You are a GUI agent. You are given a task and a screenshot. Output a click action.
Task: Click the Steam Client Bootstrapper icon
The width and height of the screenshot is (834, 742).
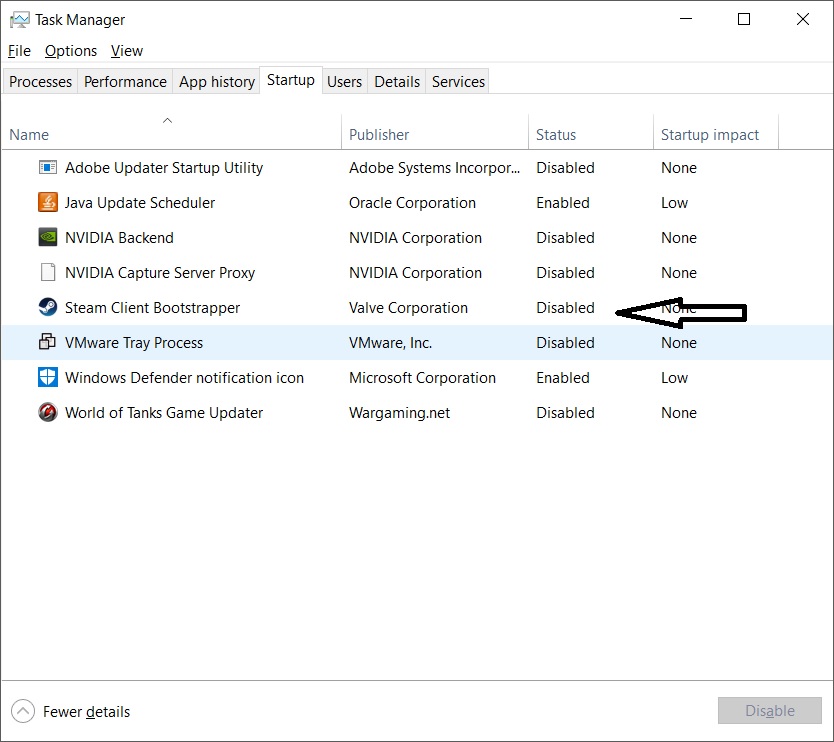(48, 307)
